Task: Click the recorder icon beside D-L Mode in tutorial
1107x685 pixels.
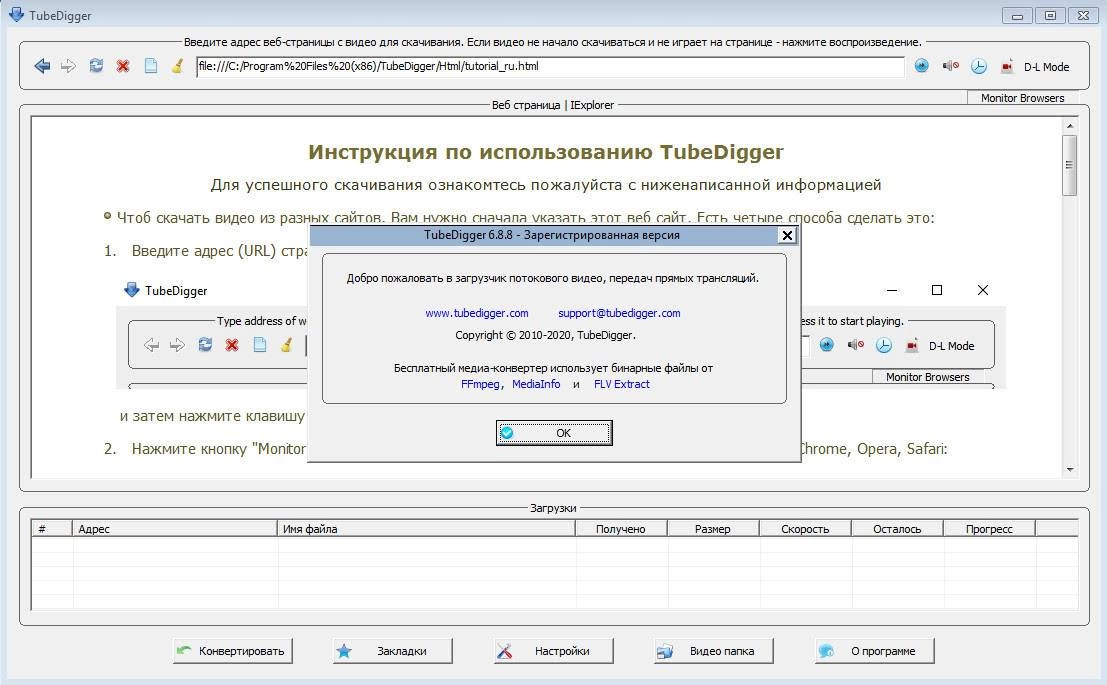Action: click(x=912, y=345)
